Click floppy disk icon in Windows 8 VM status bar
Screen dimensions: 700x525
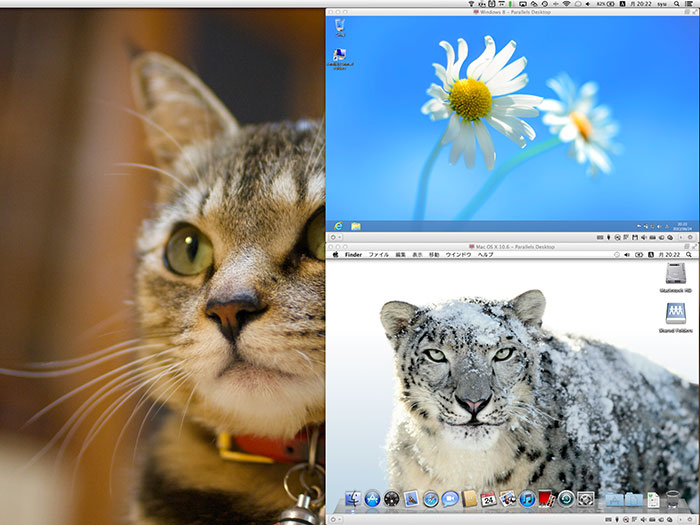635,238
